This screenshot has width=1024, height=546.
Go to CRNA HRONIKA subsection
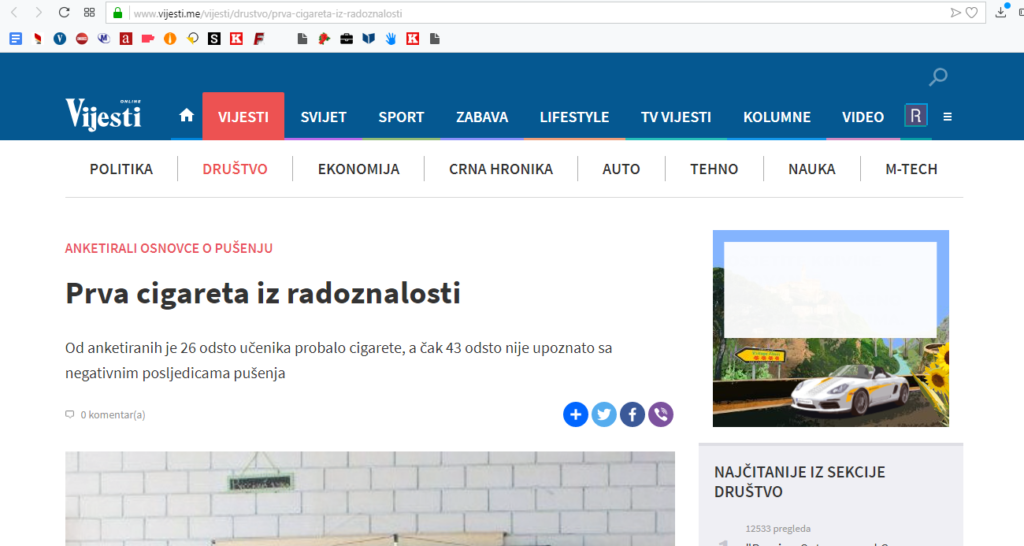tap(501, 169)
